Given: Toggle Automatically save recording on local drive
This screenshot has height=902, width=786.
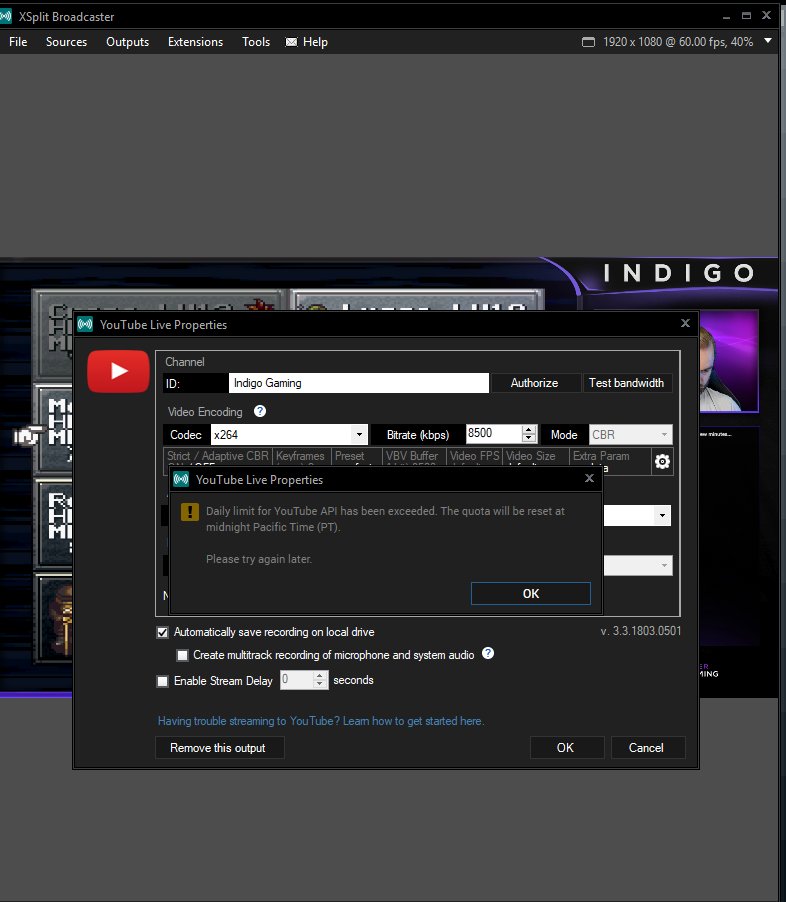Looking at the screenshot, I should coord(163,632).
